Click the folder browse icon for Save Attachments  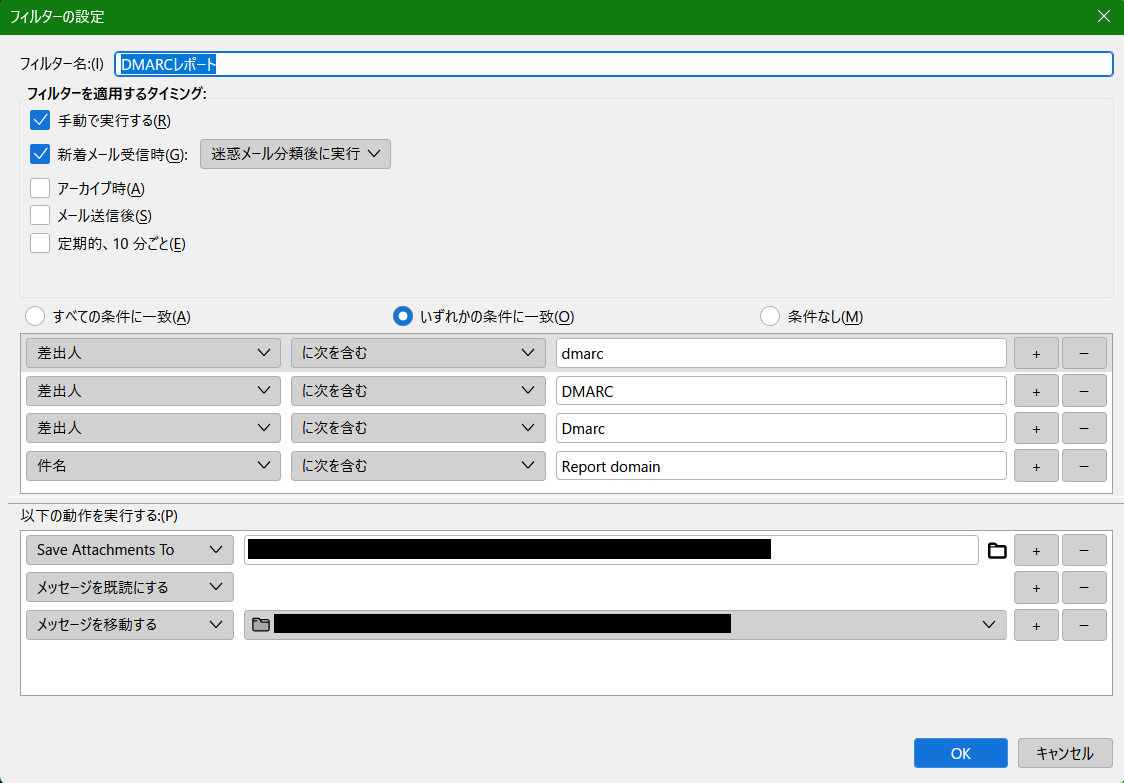pos(996,550)
